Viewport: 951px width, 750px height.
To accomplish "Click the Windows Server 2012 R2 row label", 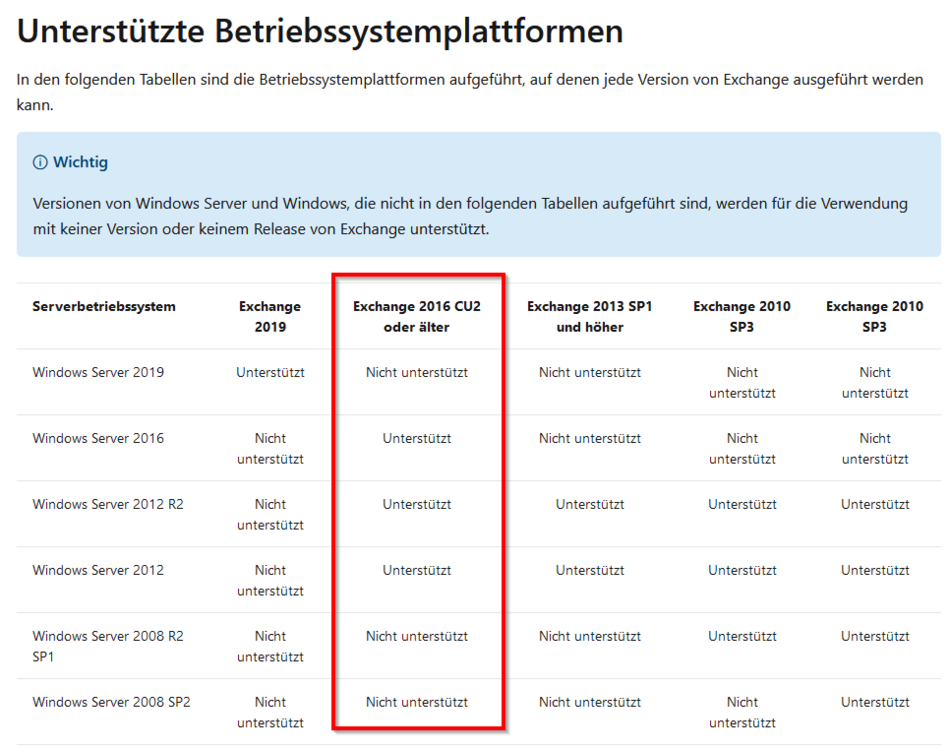I will 108,504.
